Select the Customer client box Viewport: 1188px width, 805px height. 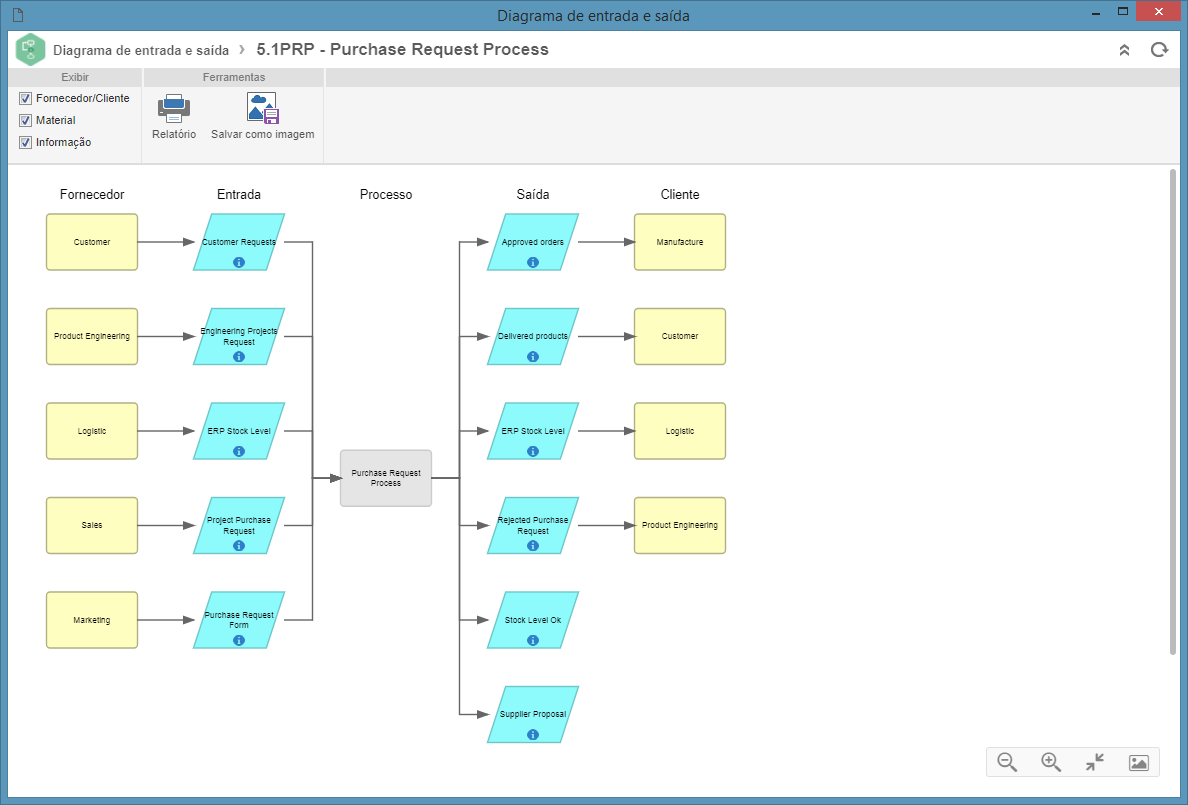pos(680,337)
